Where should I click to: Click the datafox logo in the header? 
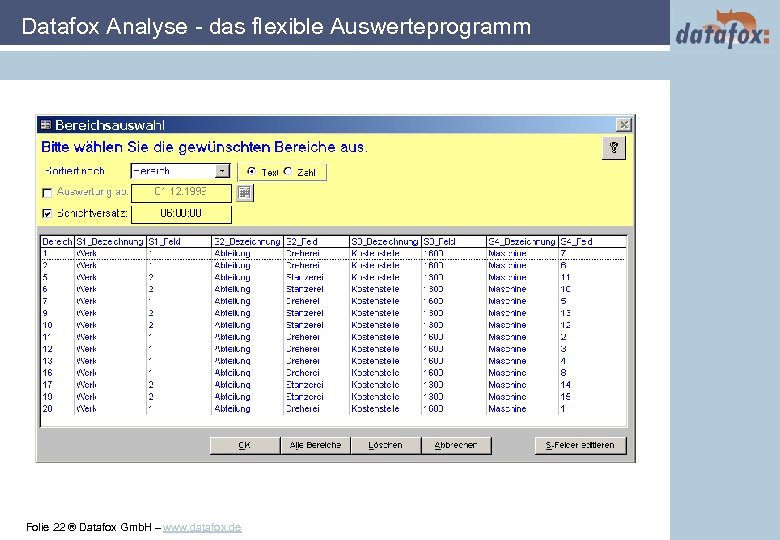click(x=722, y=30)
